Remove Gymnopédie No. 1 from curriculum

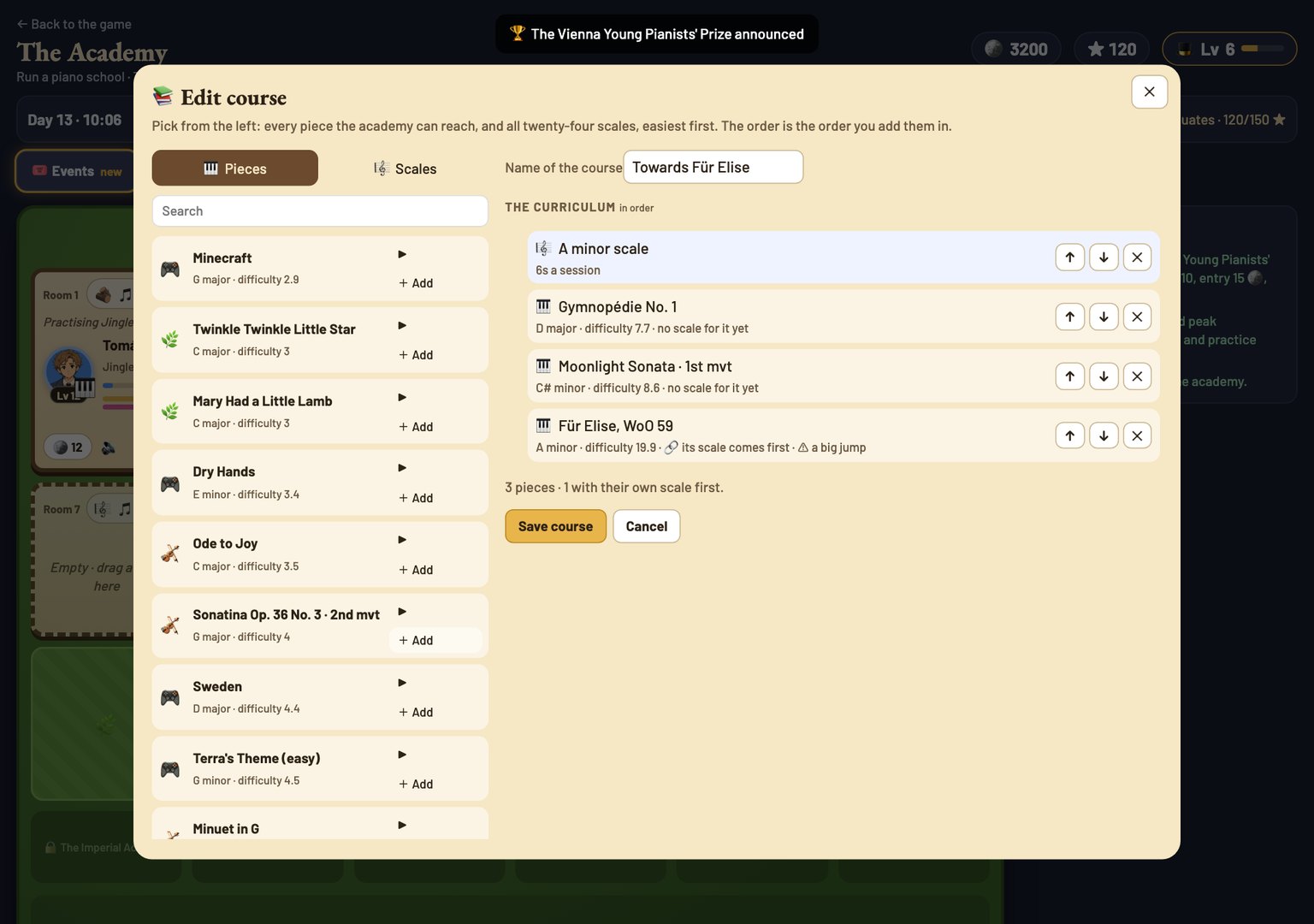[1137, 317]
